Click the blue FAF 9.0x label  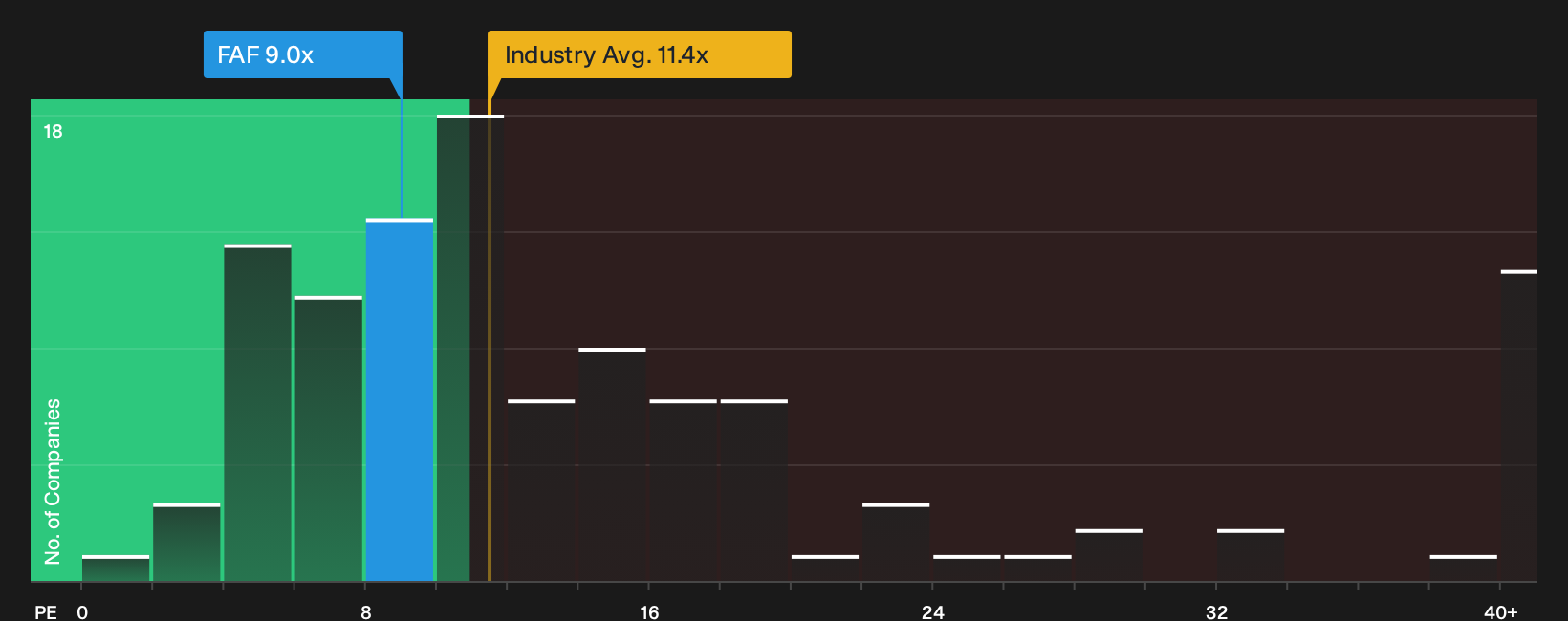click(x=302, y=54)
